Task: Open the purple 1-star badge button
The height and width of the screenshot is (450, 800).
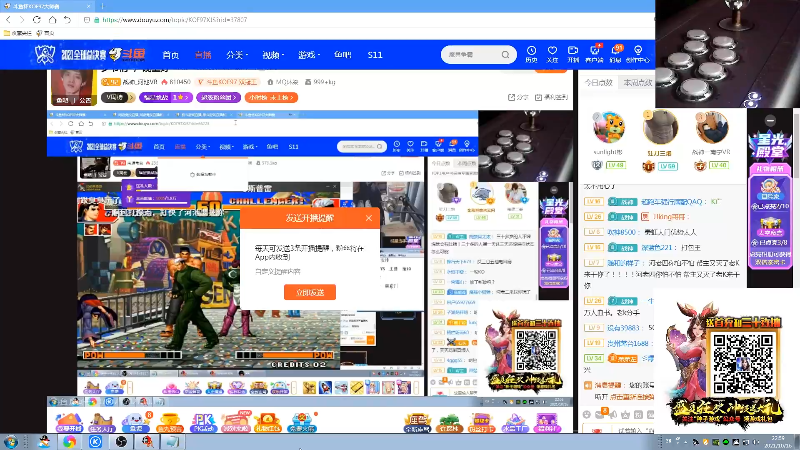Action: point(166,97)
